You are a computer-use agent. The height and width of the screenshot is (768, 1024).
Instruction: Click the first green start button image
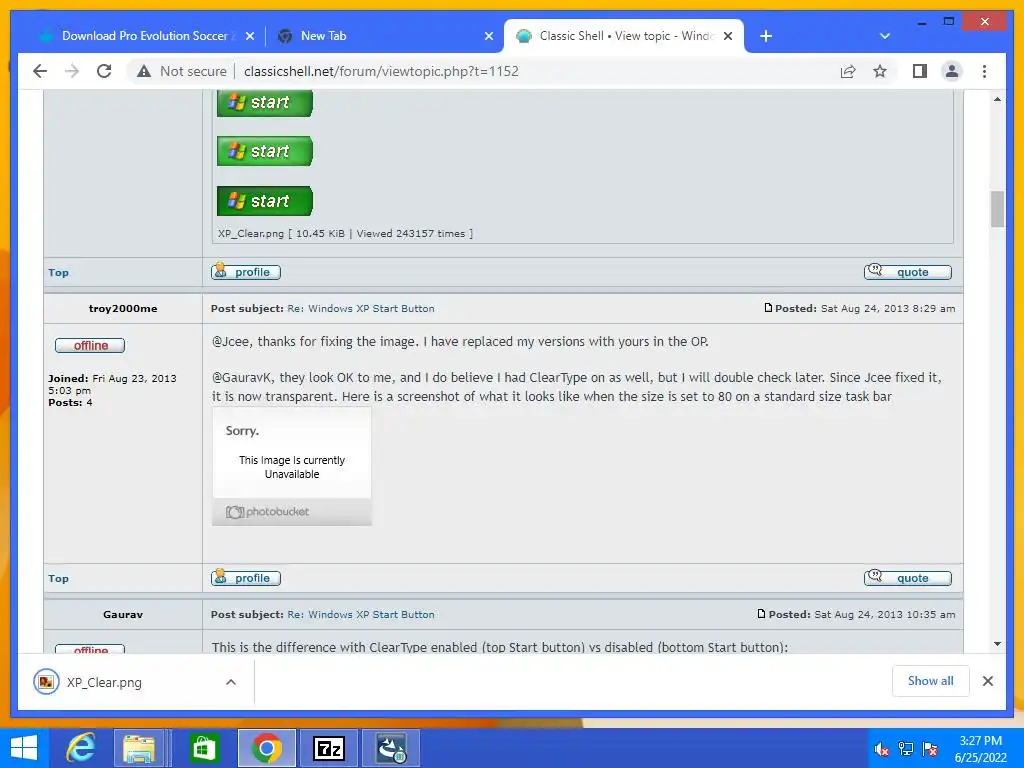(x=264, y=103)
